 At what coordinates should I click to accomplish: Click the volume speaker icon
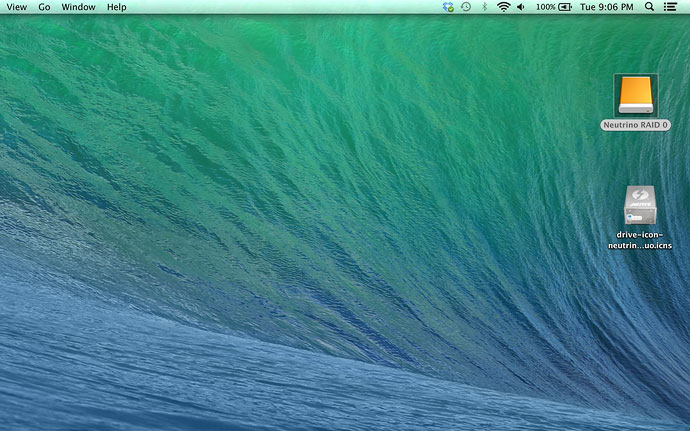(x=521, y=7)
